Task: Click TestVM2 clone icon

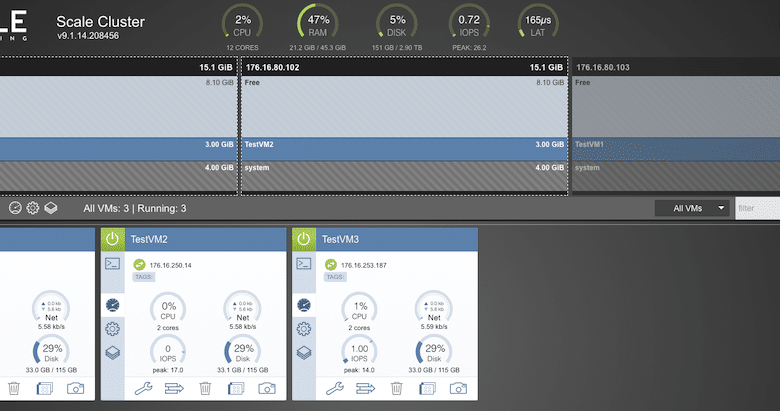Action: click(x=236, y=388)
